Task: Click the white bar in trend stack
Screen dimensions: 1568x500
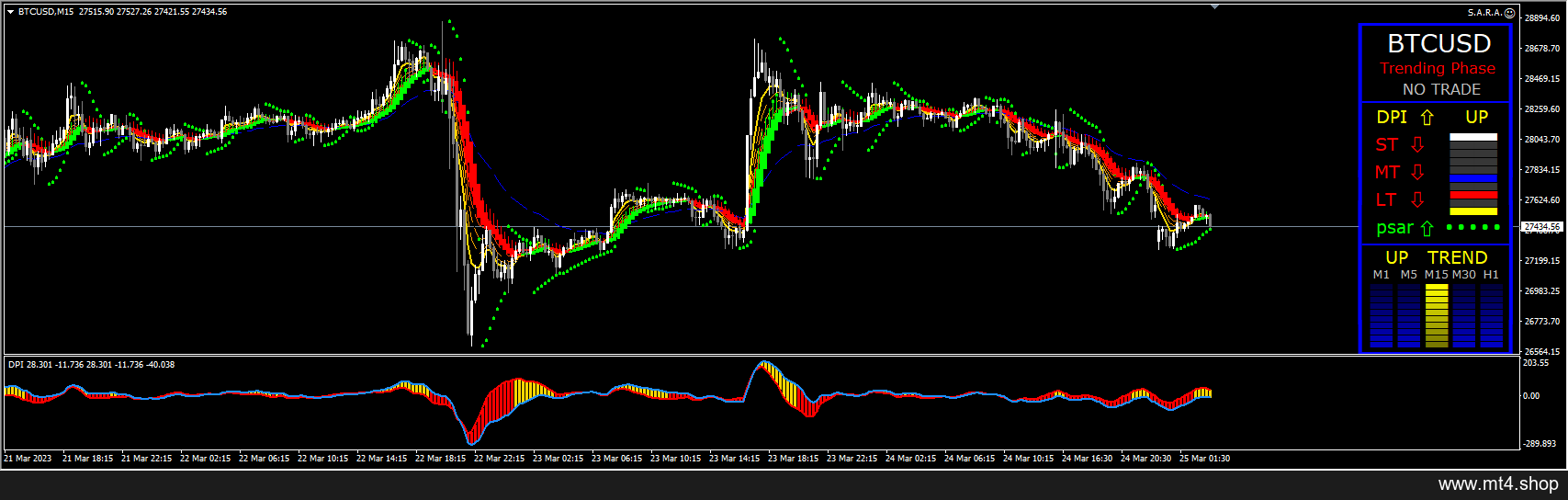Action: pos(1473,137)
